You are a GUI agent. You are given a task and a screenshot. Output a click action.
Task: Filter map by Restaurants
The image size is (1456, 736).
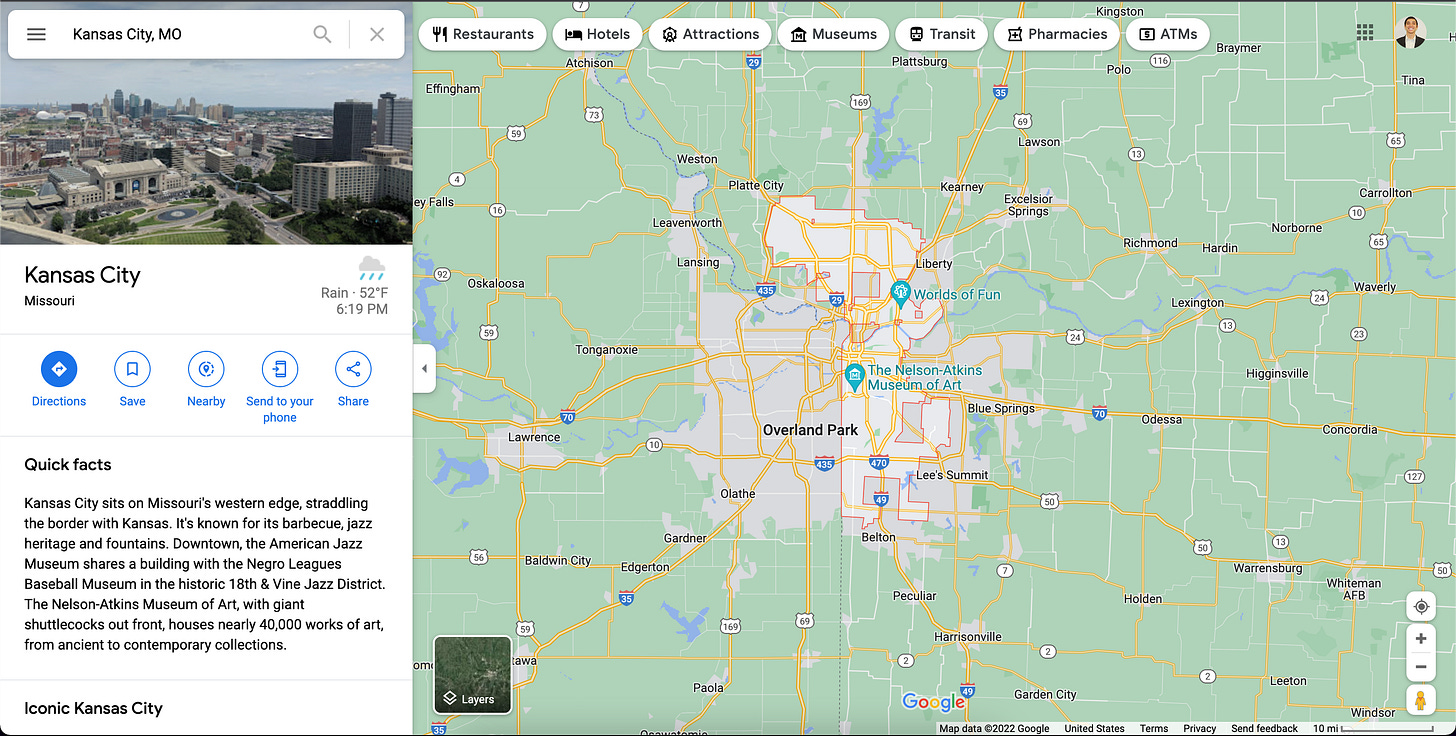[x=483, y=34]
